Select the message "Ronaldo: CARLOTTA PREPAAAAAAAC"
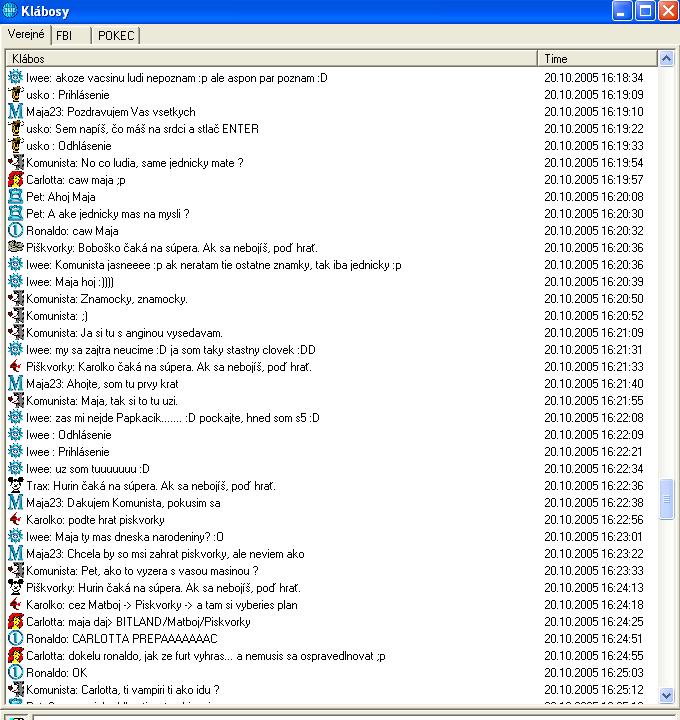 (121, 639)
